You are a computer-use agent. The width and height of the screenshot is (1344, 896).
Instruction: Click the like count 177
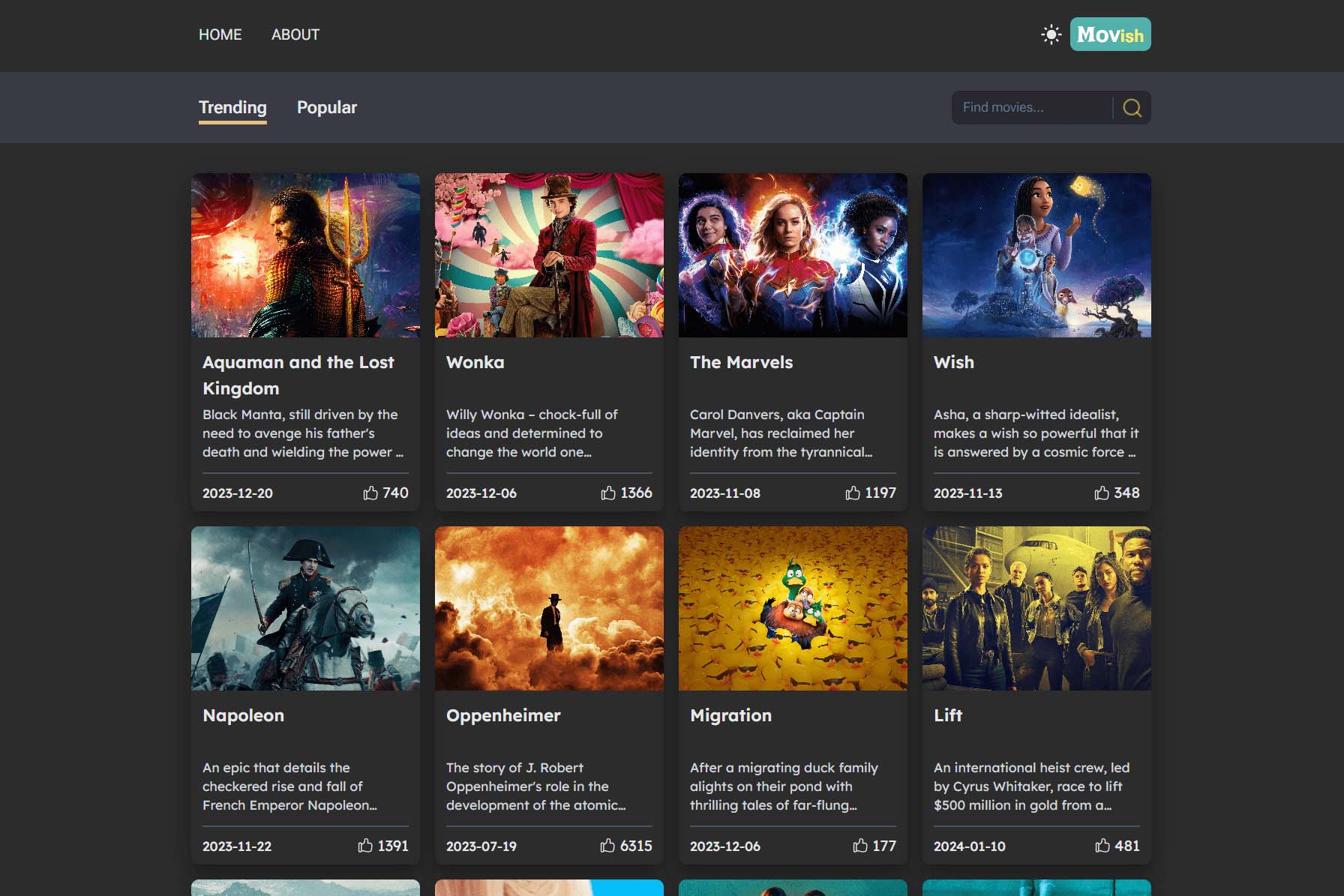click(884, 846)
